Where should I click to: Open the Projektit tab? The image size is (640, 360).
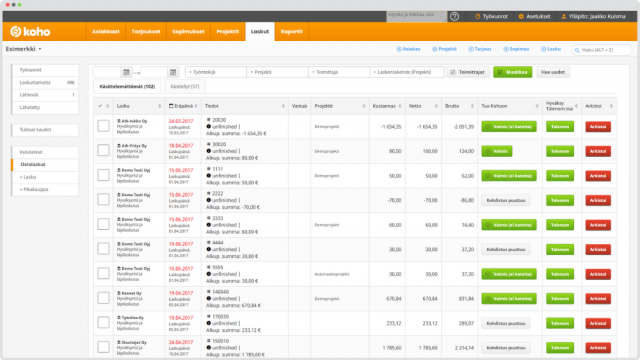click(228, 31)
